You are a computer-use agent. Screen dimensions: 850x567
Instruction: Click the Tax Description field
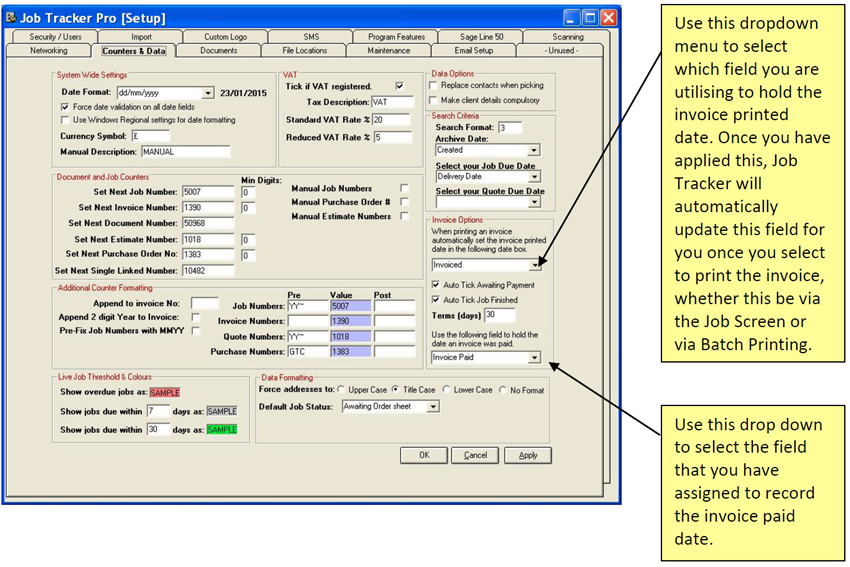(x=392, y=102)
